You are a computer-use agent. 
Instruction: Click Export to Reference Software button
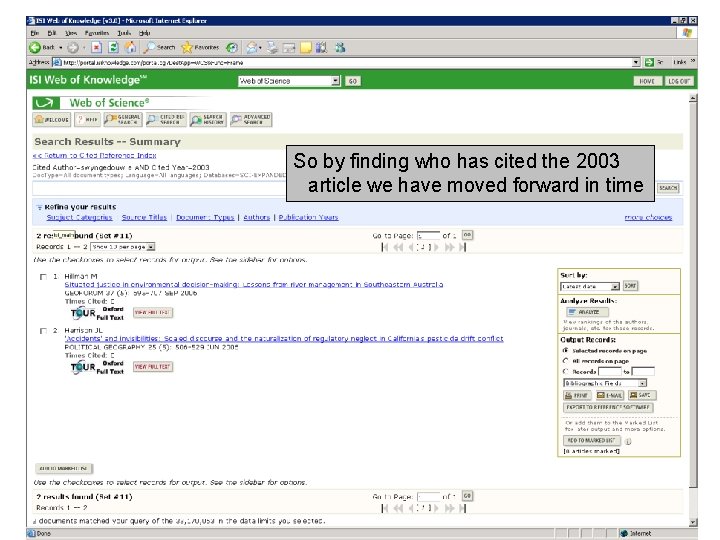pos(608,407)
